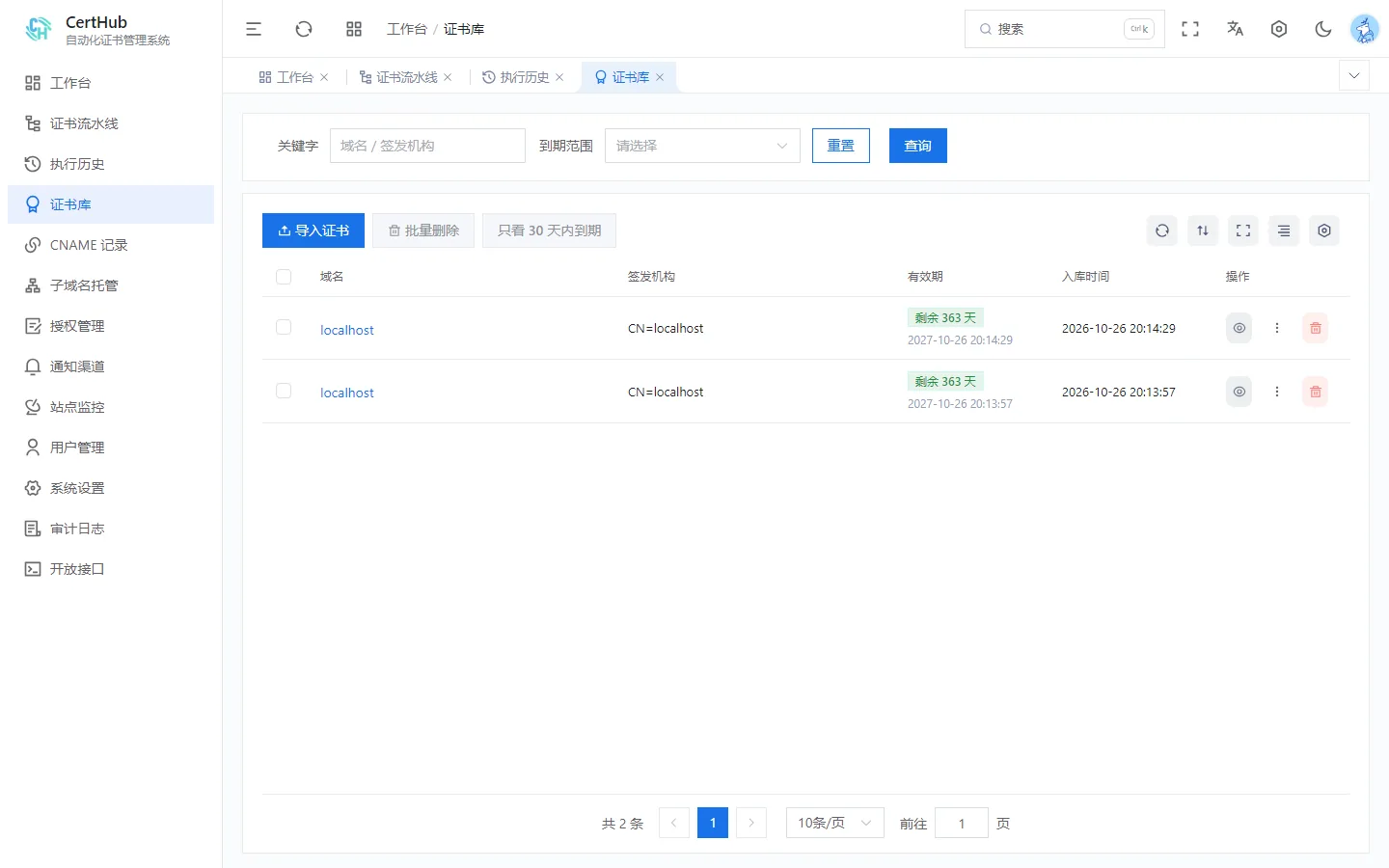Click the table sort arrows icon

1203,231
